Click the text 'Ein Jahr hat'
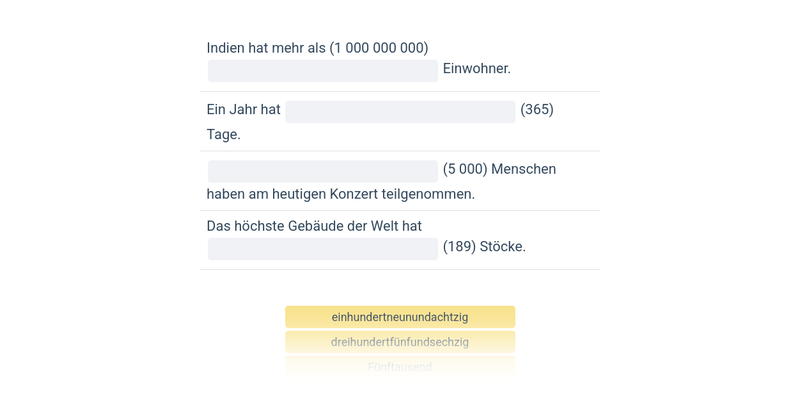 pyautogui.click(x=243, y=110)
